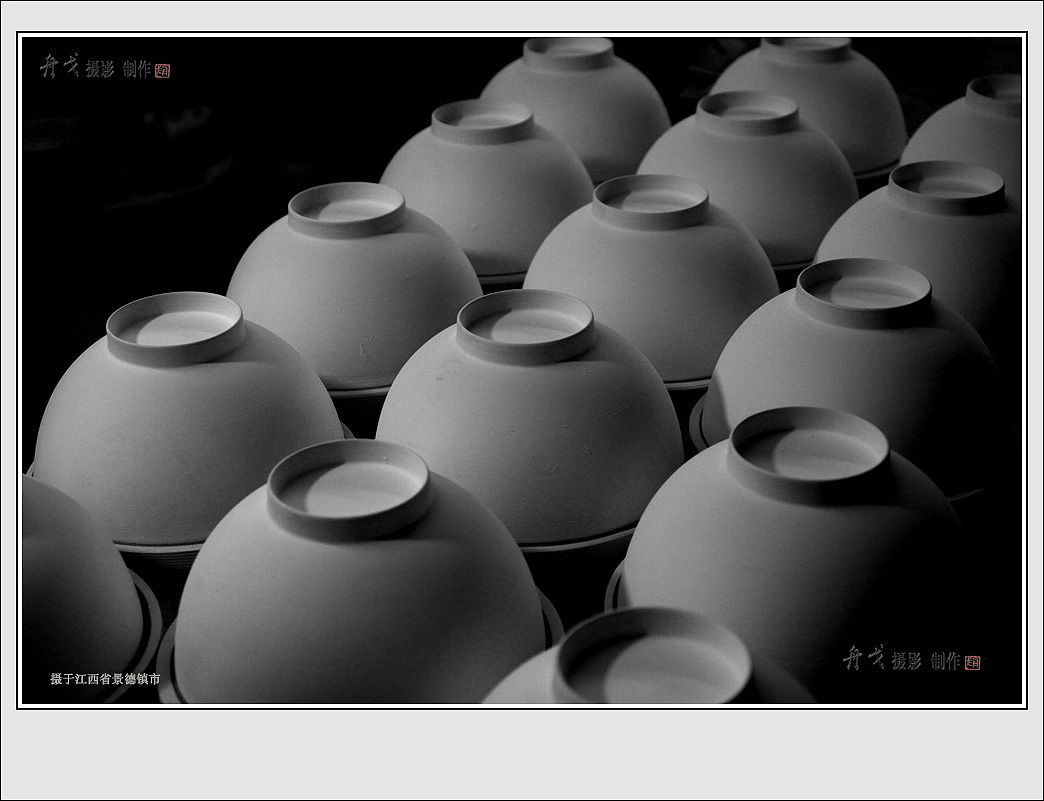The image size is (1044, 801).
Task: Select the 摄影 制作 watermark text at bottom-right
Action: (925, 661)
